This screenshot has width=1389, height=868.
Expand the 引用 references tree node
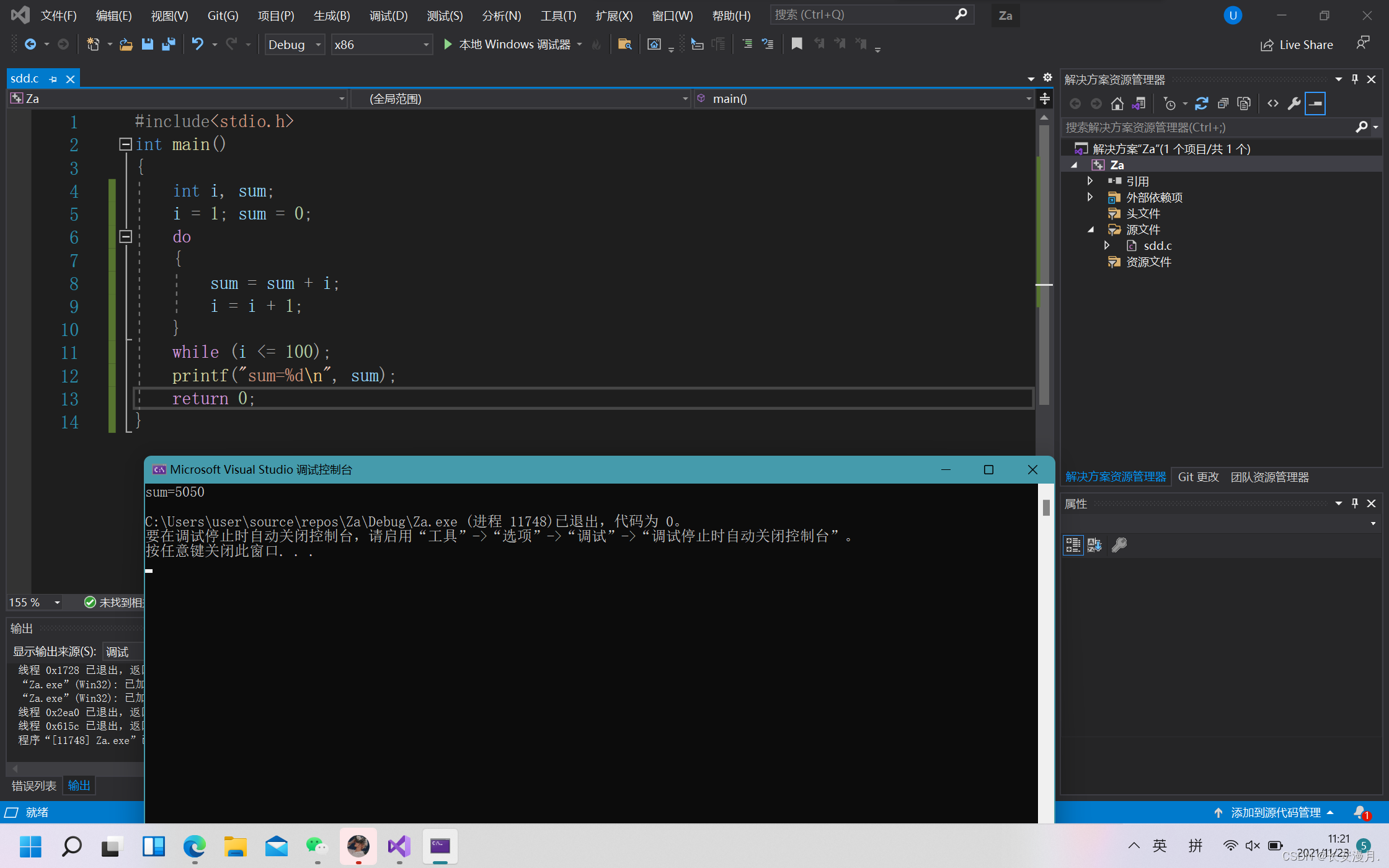(x=1090, y=181)
